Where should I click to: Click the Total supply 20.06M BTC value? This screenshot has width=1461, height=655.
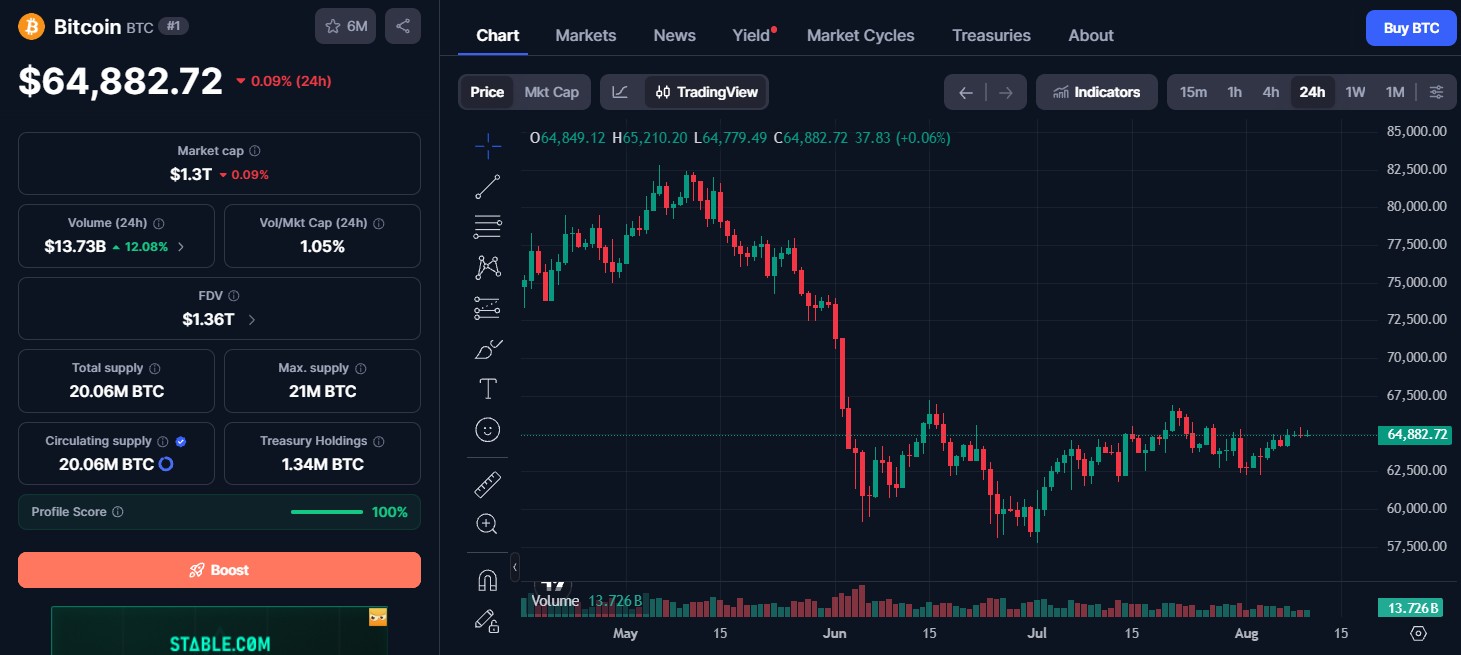click(117, 392)
